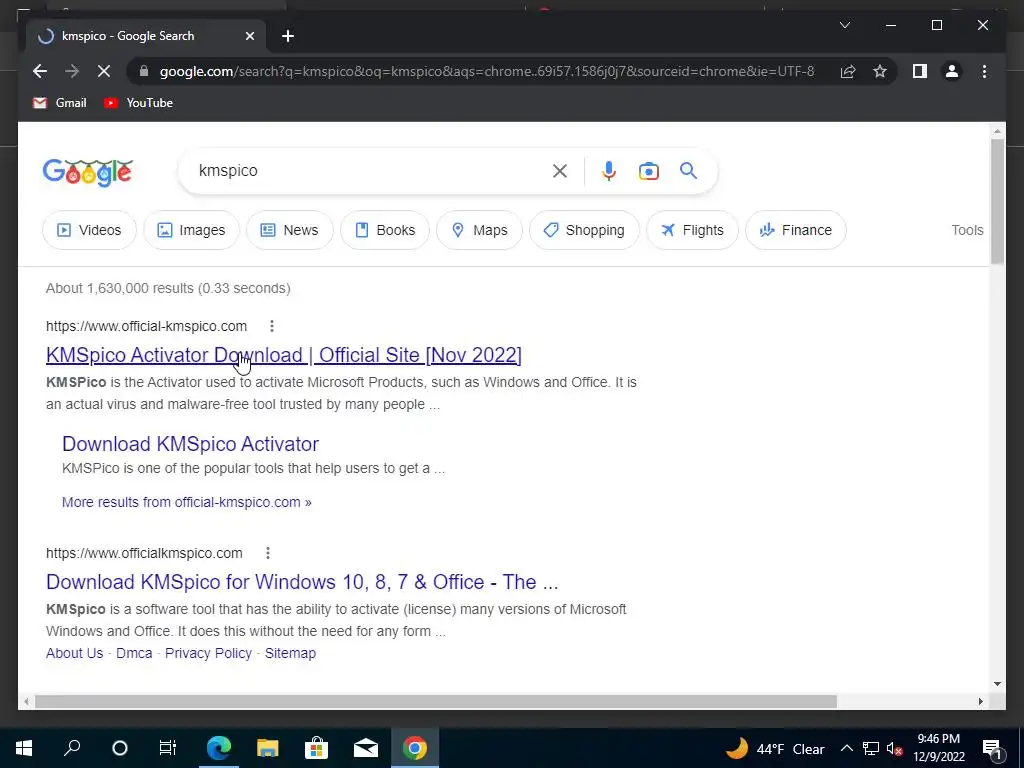Click the horizontal scrollbar thumb
The height and width of the screenshot is (768, 1024).
pyautogui.click(x=436, y=701)
